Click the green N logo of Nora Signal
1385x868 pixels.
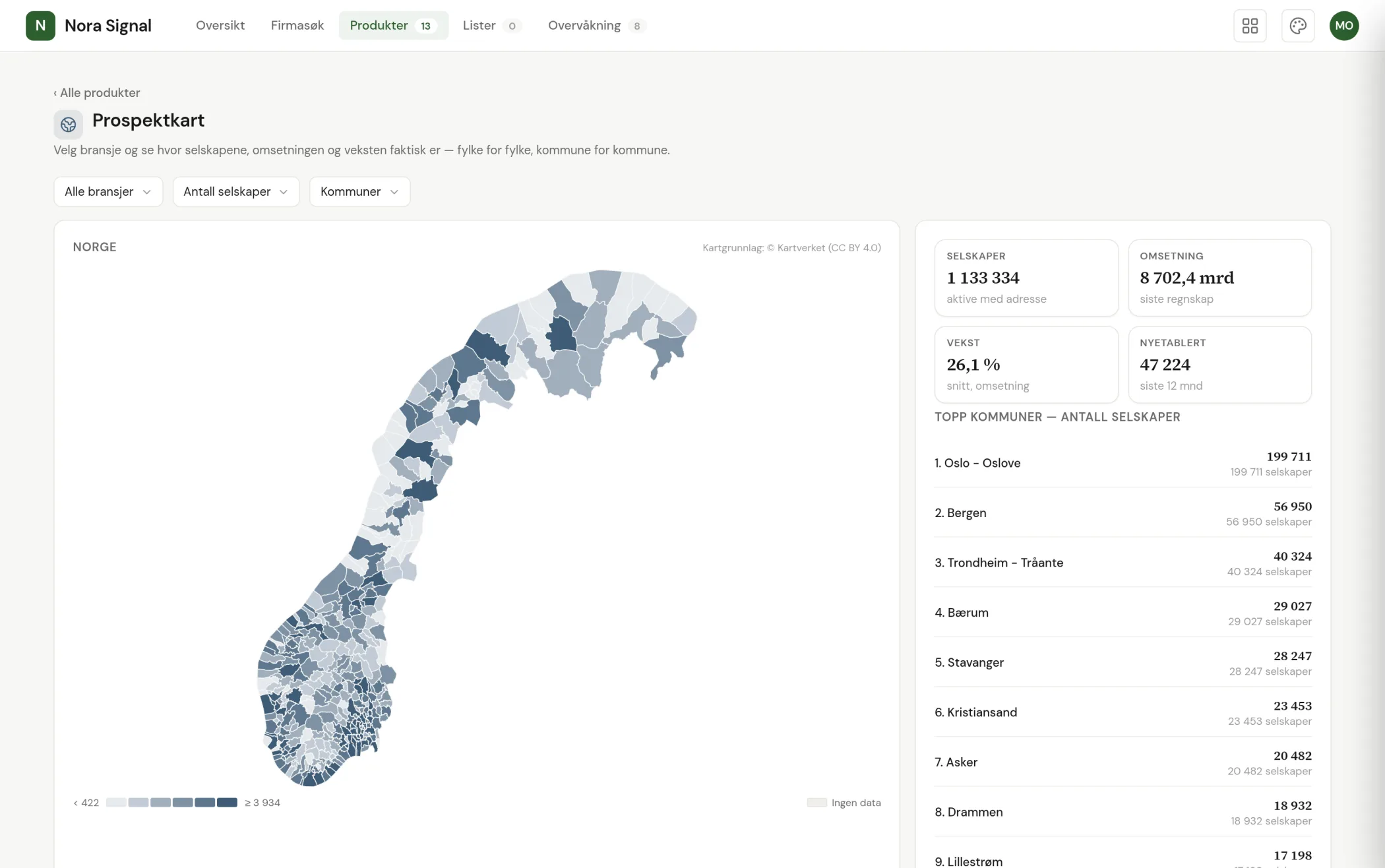40,26
